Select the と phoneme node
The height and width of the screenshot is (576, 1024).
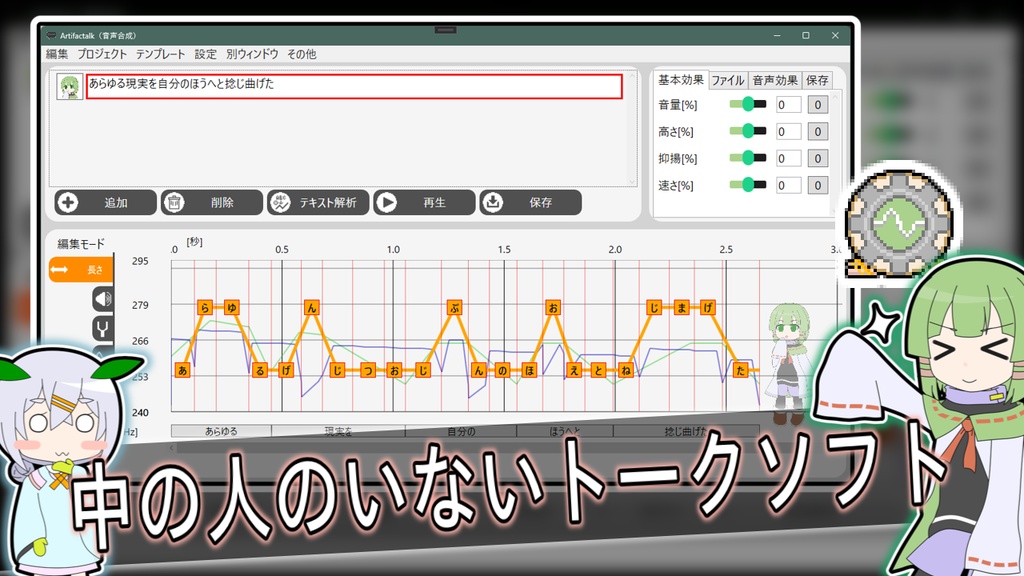pyautogui.click(x=598, y=370)
